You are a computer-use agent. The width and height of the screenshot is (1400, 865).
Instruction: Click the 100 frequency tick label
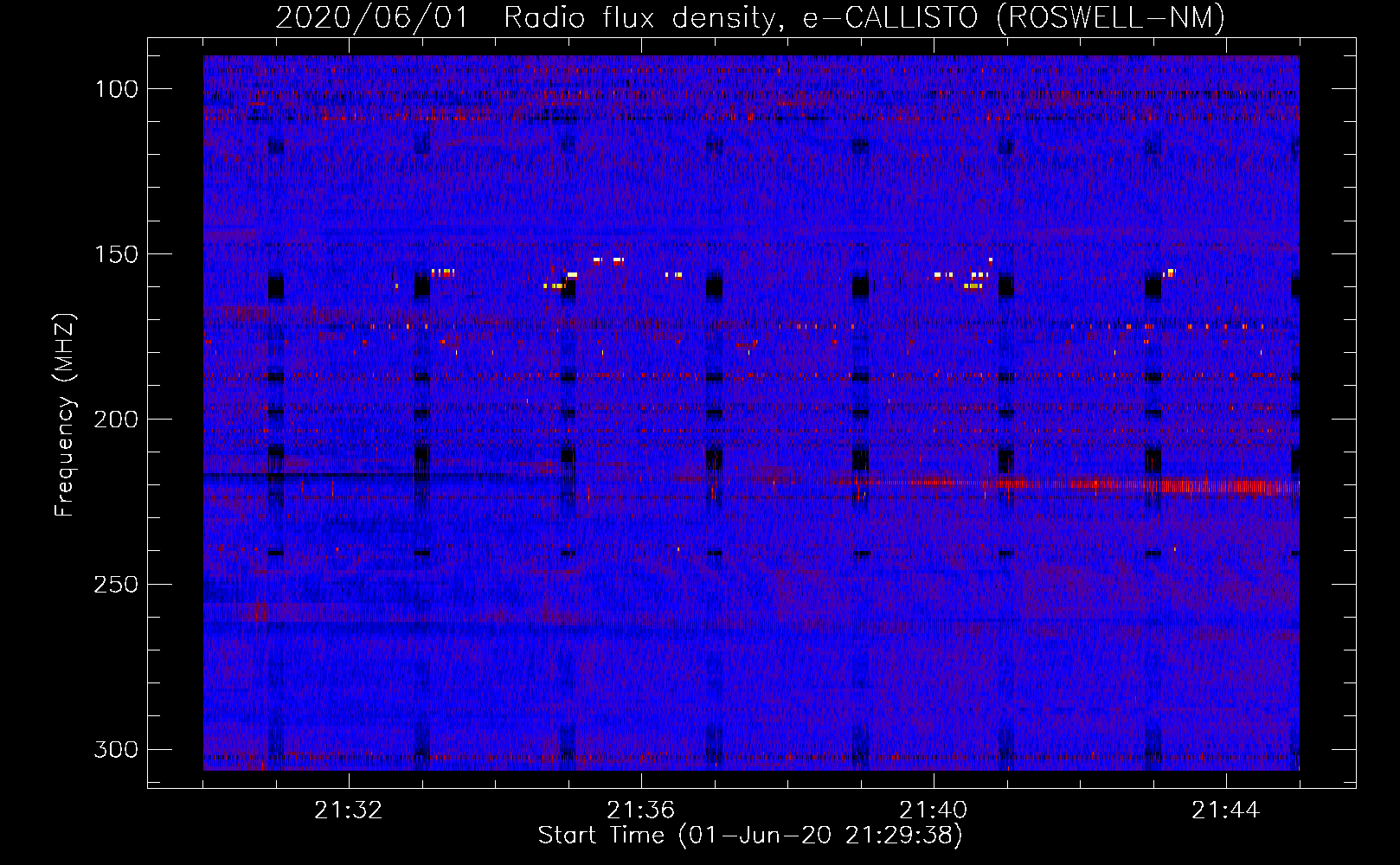(116, 89)
